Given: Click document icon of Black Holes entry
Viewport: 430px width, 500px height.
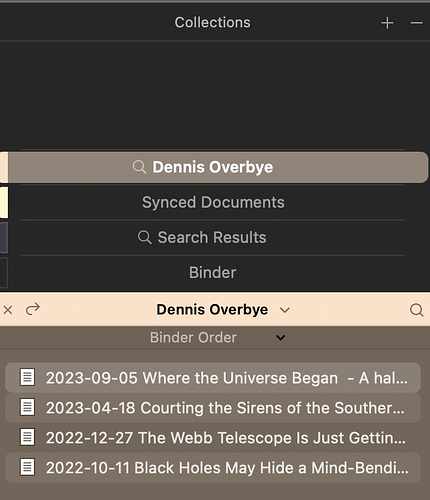Looking at the screenshot, I should (27, 467).
